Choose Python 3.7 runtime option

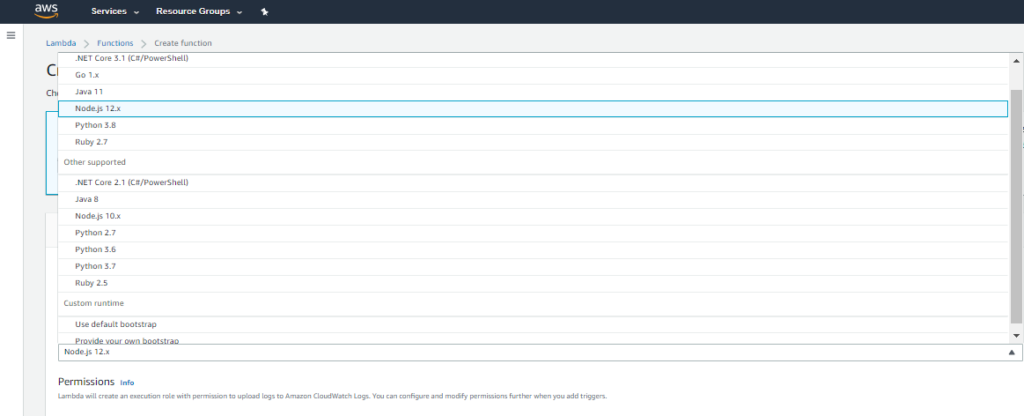[95, 266]
